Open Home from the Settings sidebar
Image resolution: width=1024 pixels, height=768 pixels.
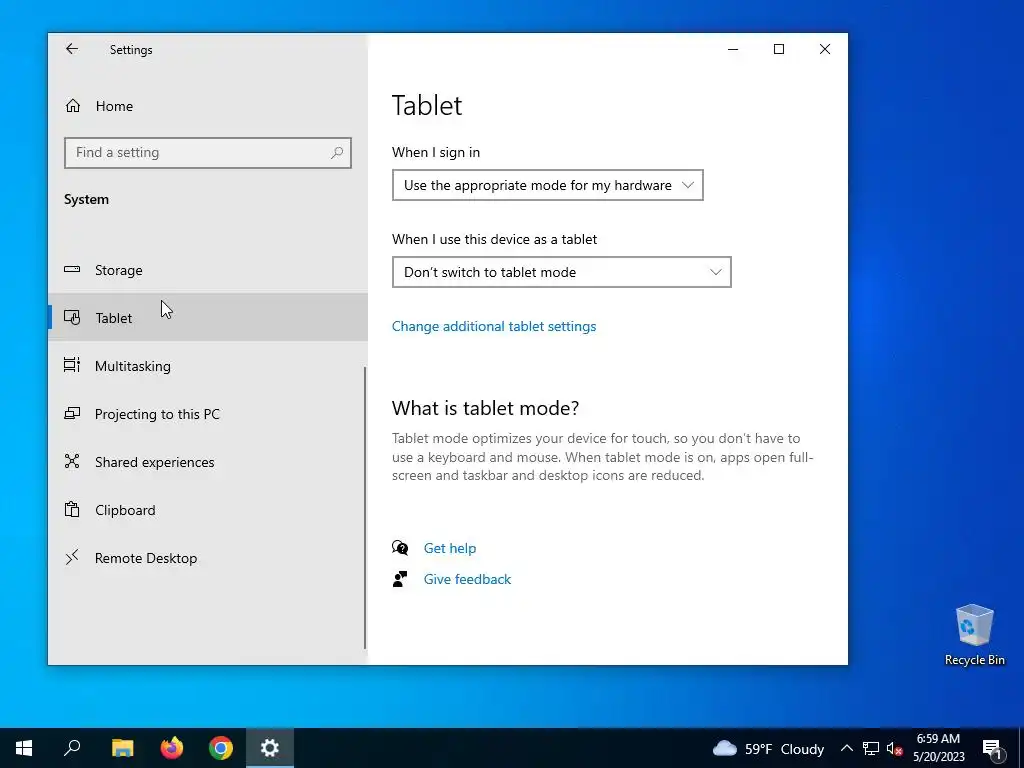coord(208,106)
